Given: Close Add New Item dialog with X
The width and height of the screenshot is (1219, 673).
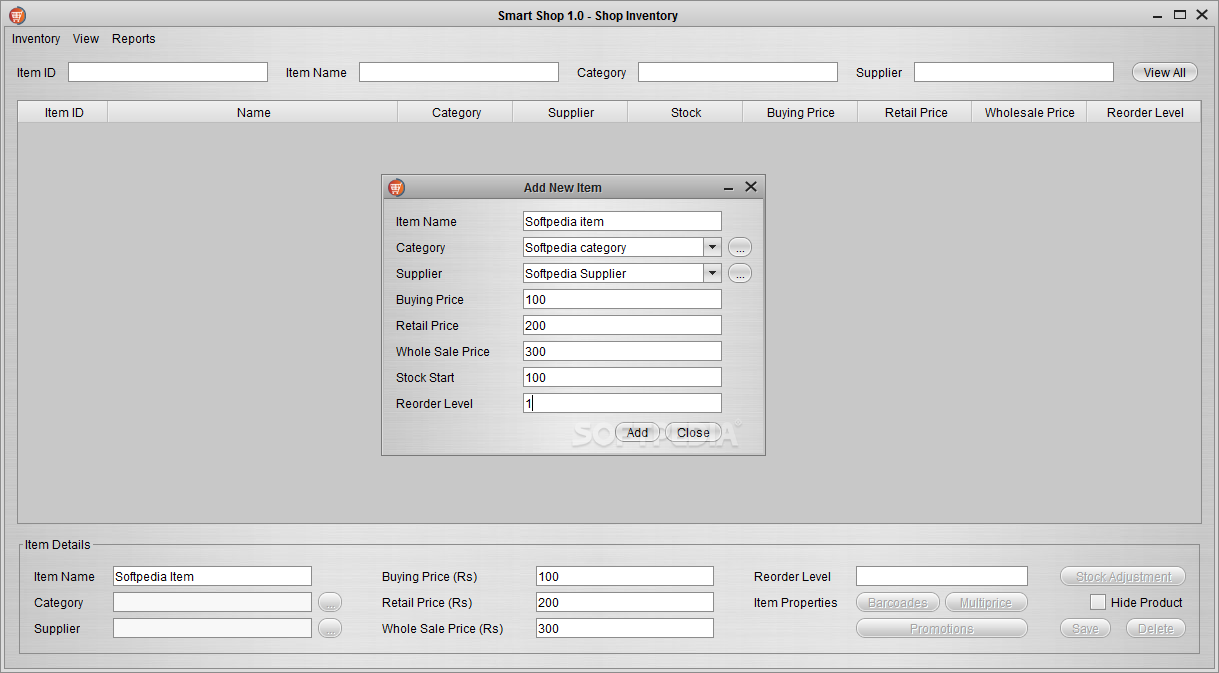Looking at the screenshot, I should tap(751, 186).
